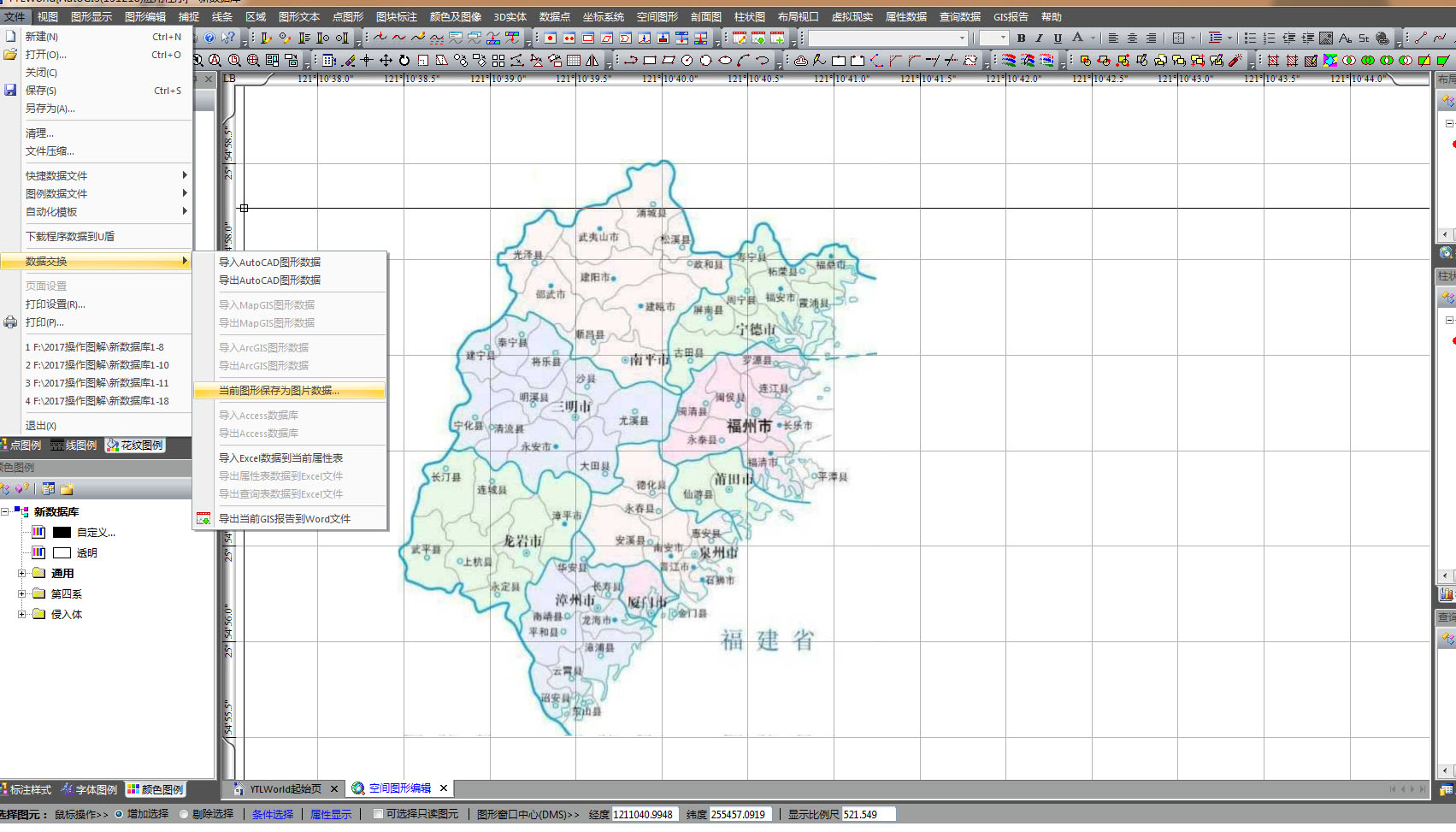This screenshot has width=1456, height=832.
Task: Click the rotate tool icon in toolbar
Action: (x=404, y=61)
